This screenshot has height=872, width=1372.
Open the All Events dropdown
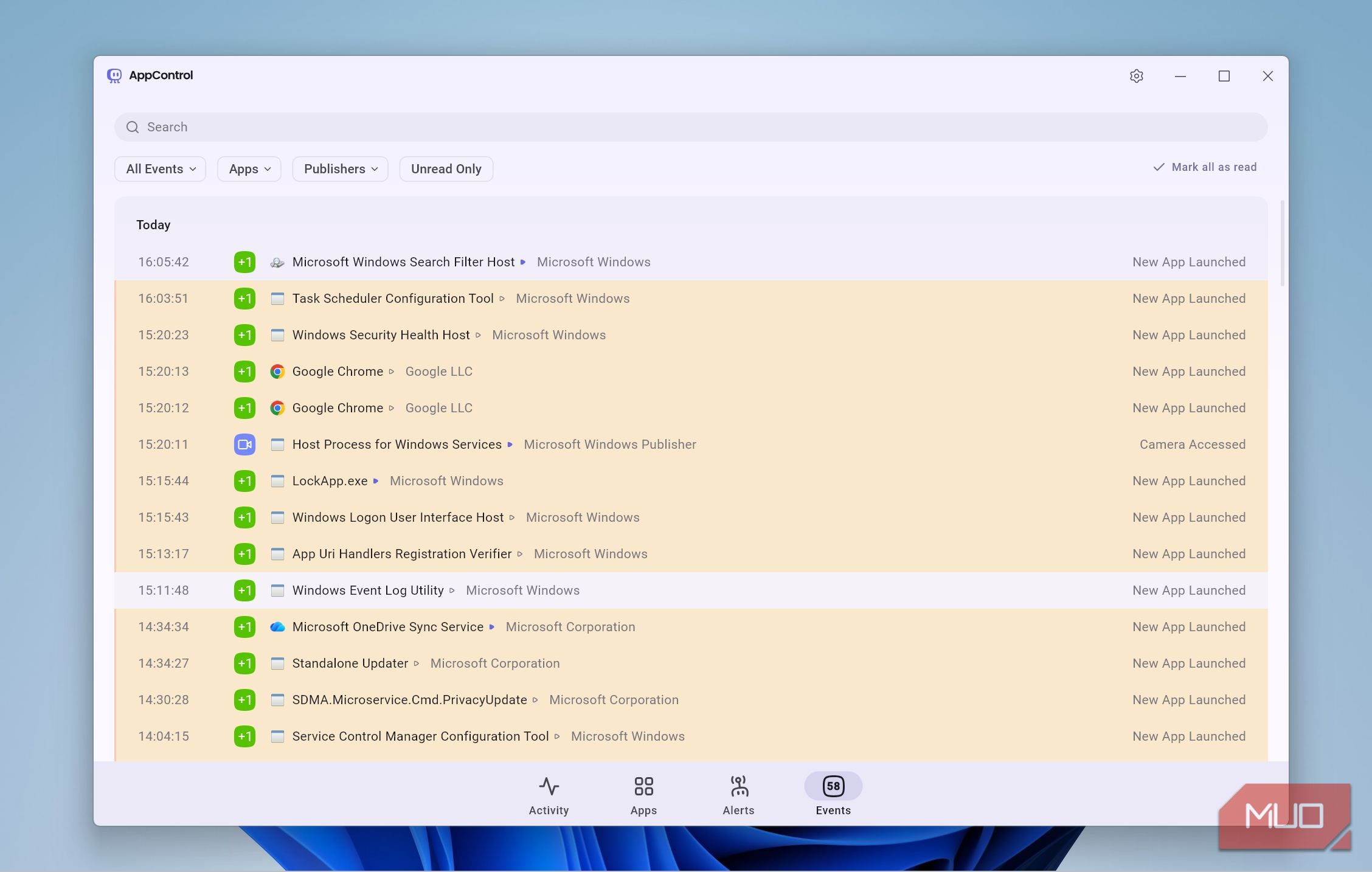click(x=161, y=169)
